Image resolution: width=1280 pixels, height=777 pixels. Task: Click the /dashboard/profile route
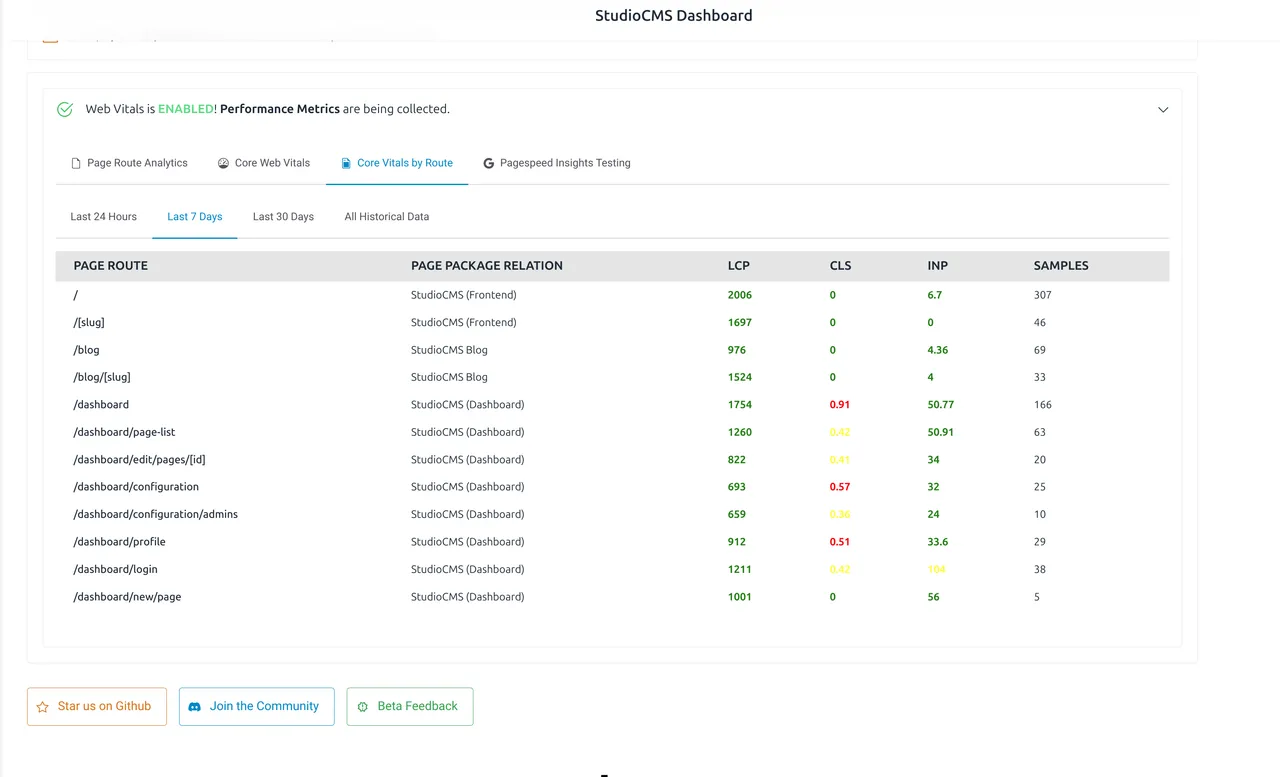coord(120,542)
